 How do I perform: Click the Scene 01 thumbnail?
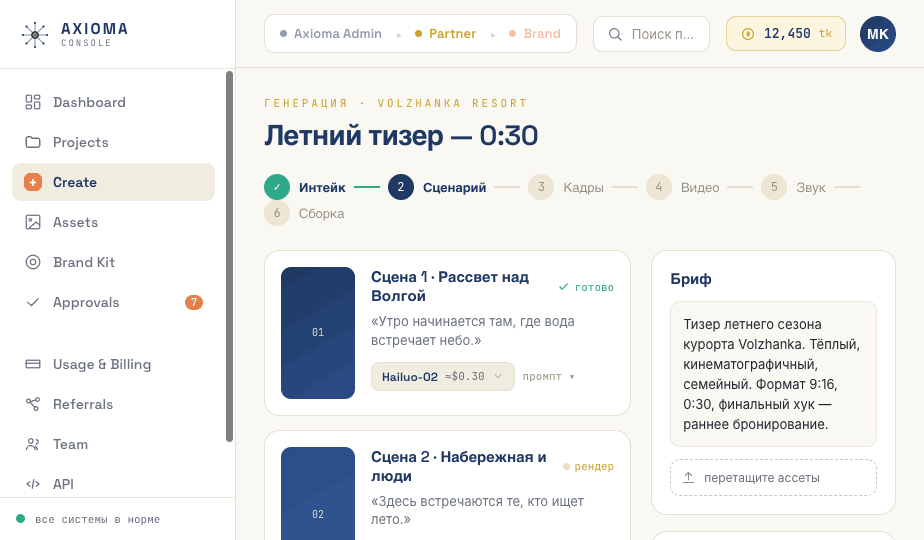tap(318, 333)
